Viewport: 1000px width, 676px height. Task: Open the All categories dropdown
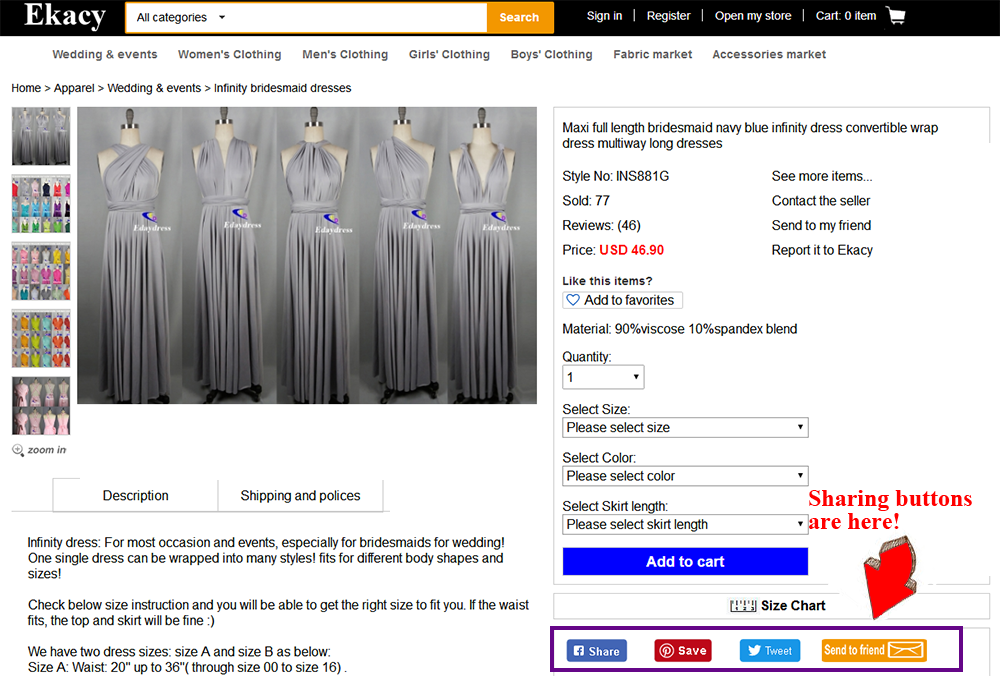point(181,17)
